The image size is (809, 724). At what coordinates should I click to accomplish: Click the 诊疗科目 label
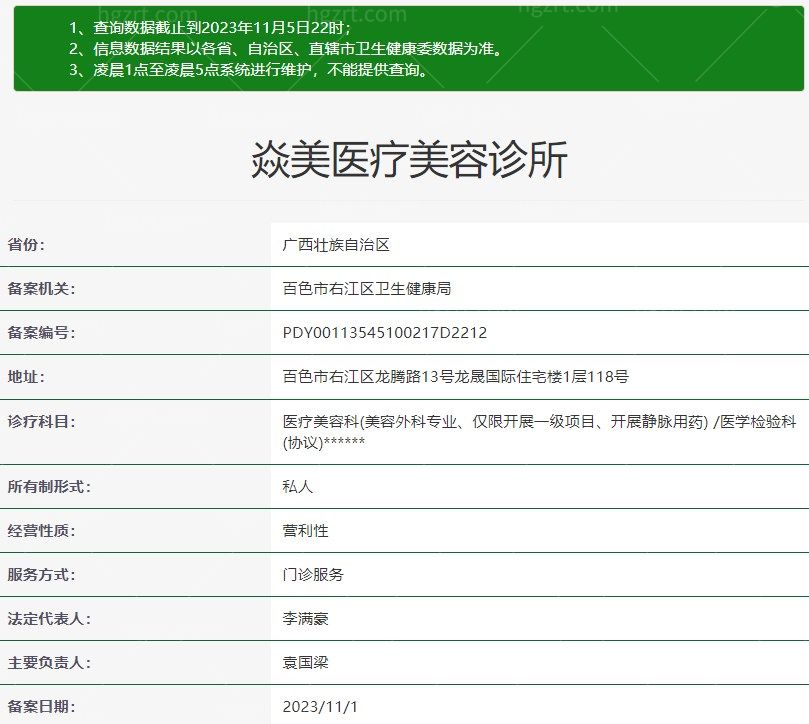pos(42,422)
